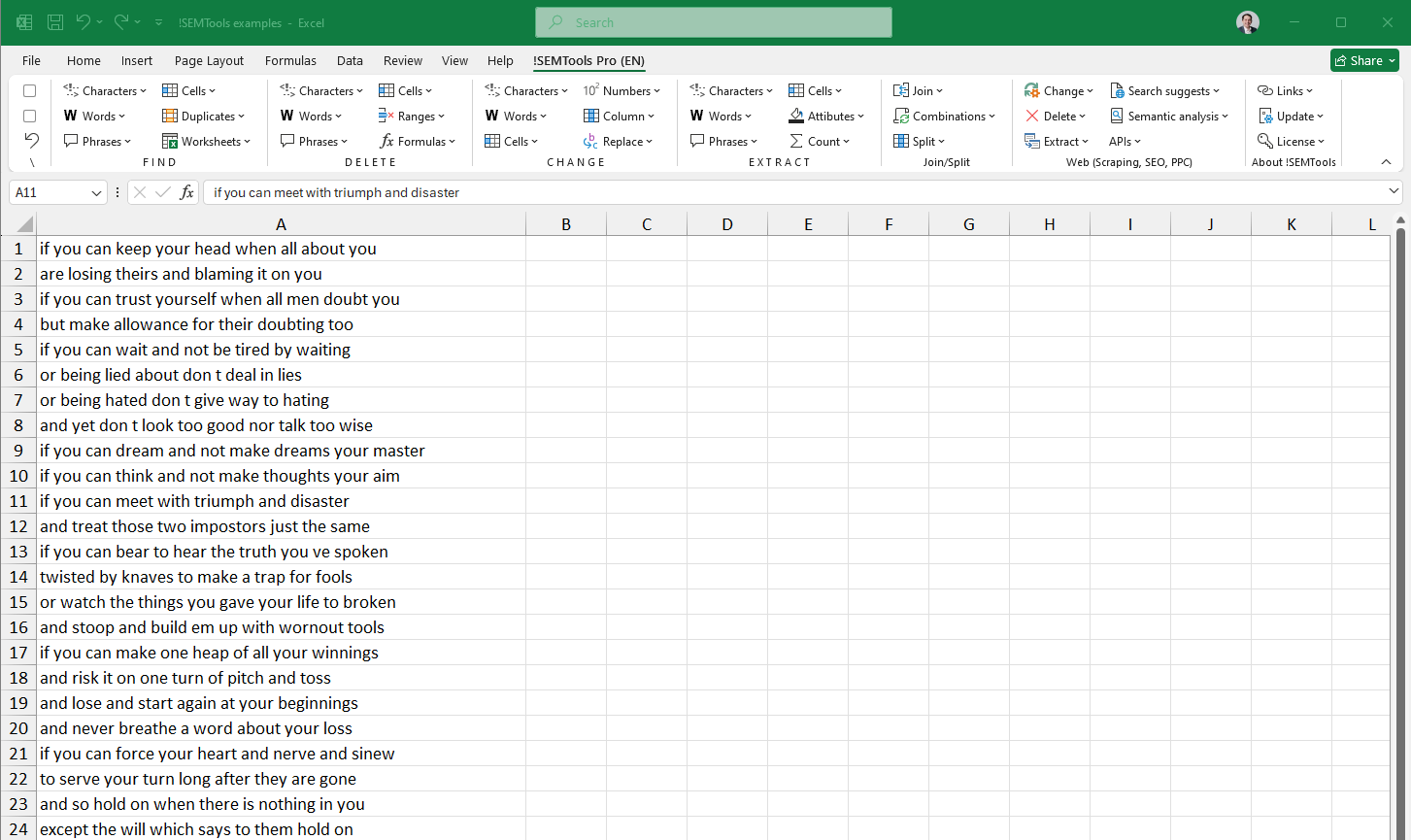Open the APIs dropdown
The height and width of the screenshot is (840, 1411).
[x=1125, y=142]
